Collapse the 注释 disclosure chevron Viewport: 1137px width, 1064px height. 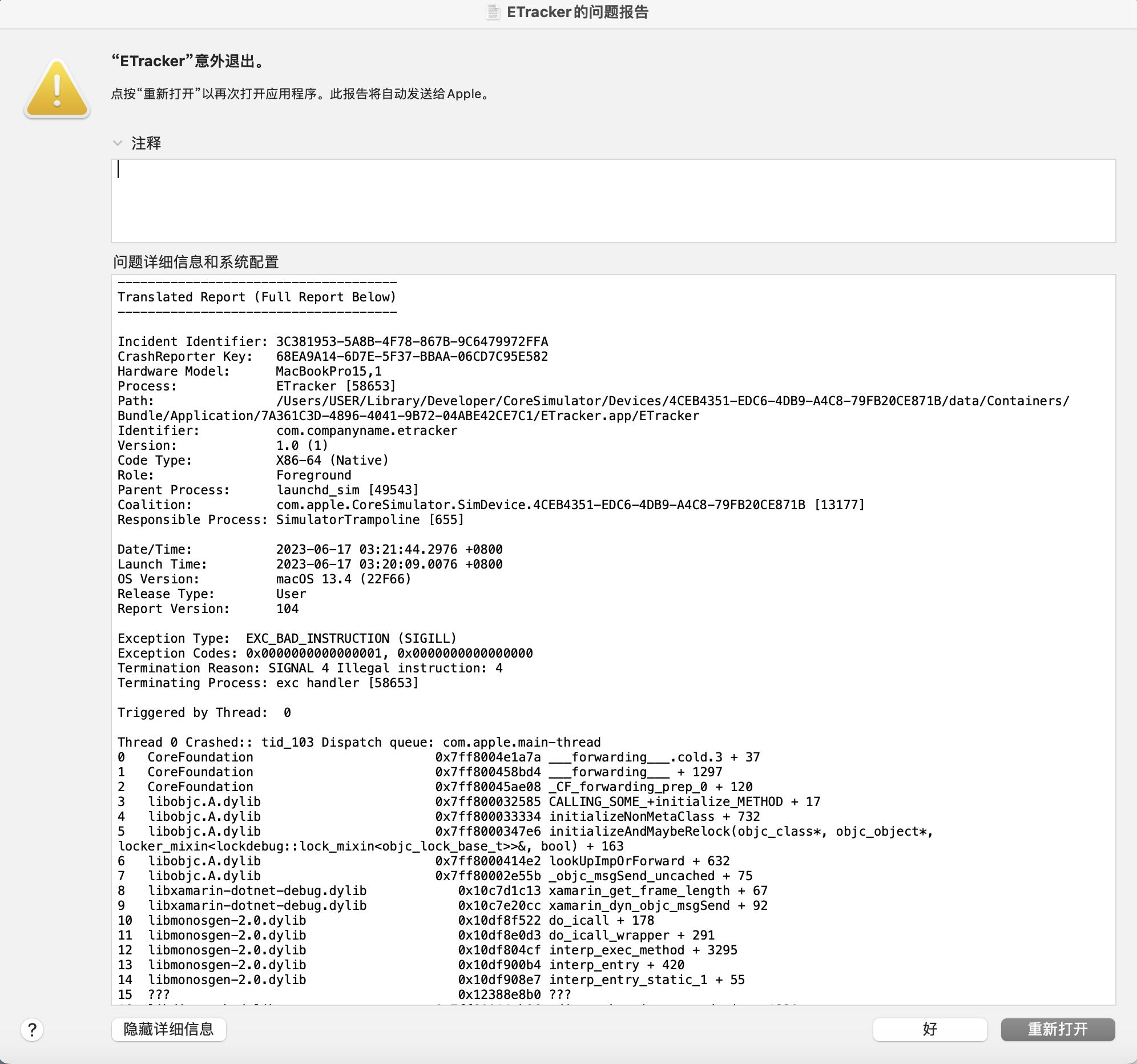coord(118,143)
